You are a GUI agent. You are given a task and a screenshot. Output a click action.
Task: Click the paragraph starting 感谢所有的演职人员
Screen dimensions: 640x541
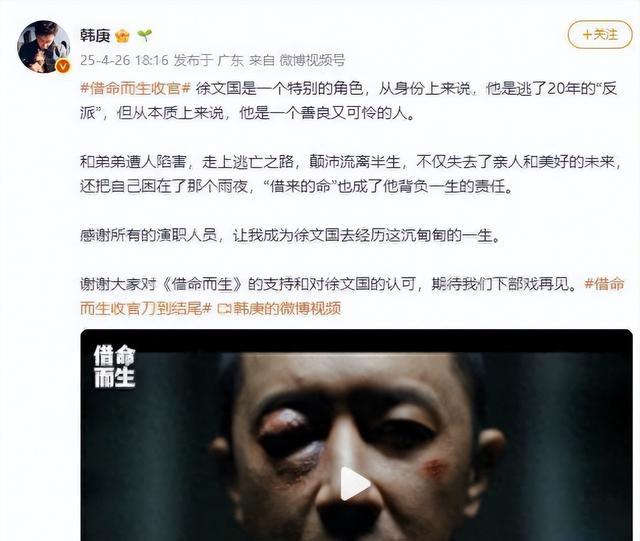[290, 236]
